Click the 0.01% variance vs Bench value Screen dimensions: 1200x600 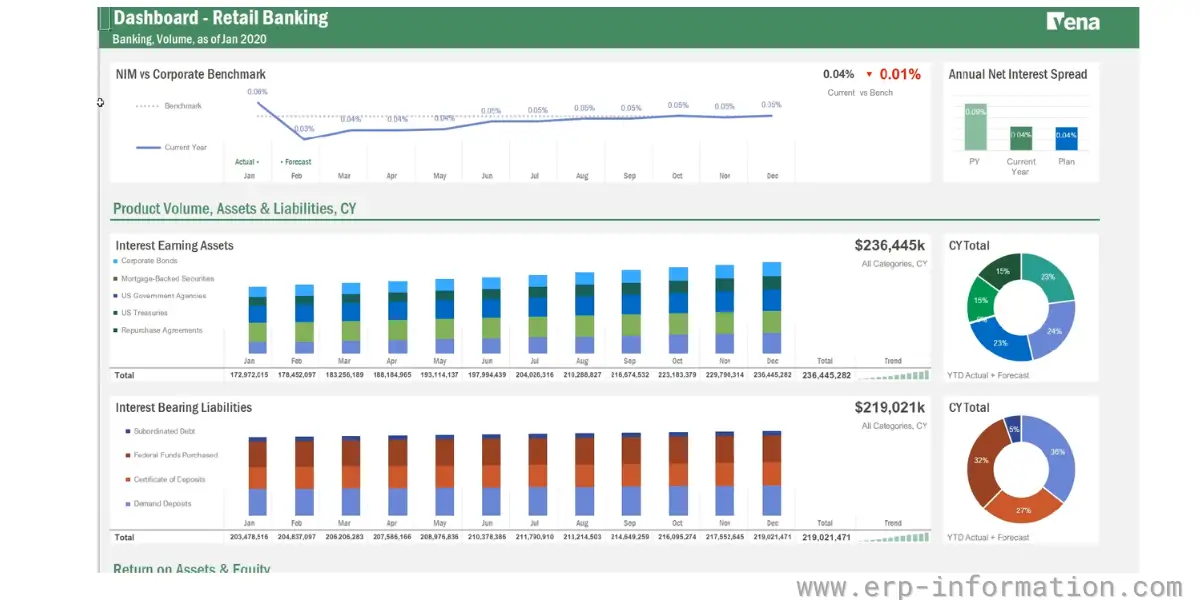pos(900,74)
